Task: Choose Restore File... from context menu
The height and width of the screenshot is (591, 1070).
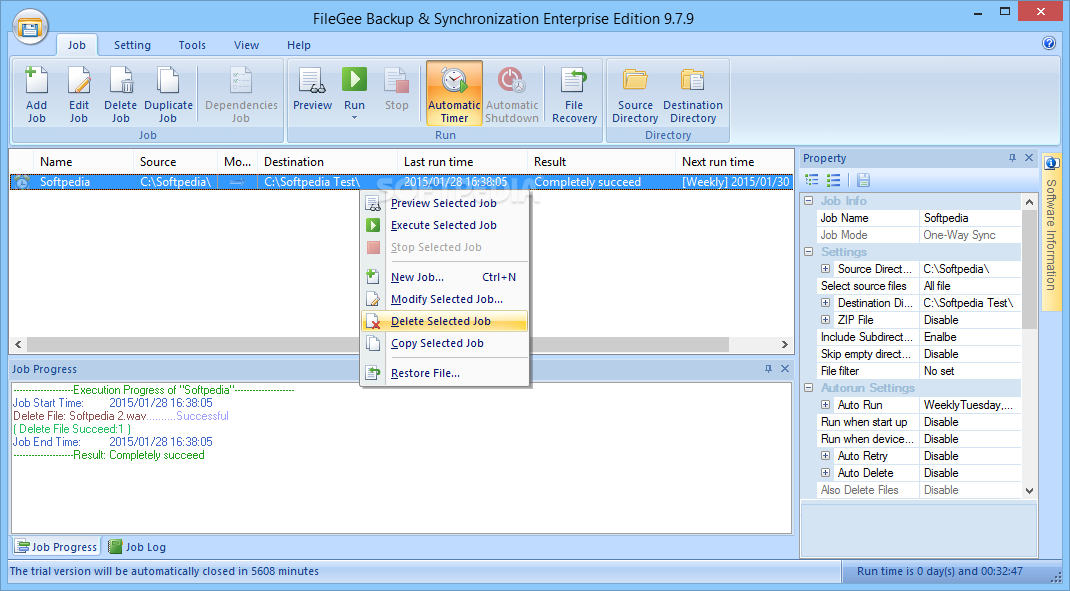Action: click(x=444, y=373)
